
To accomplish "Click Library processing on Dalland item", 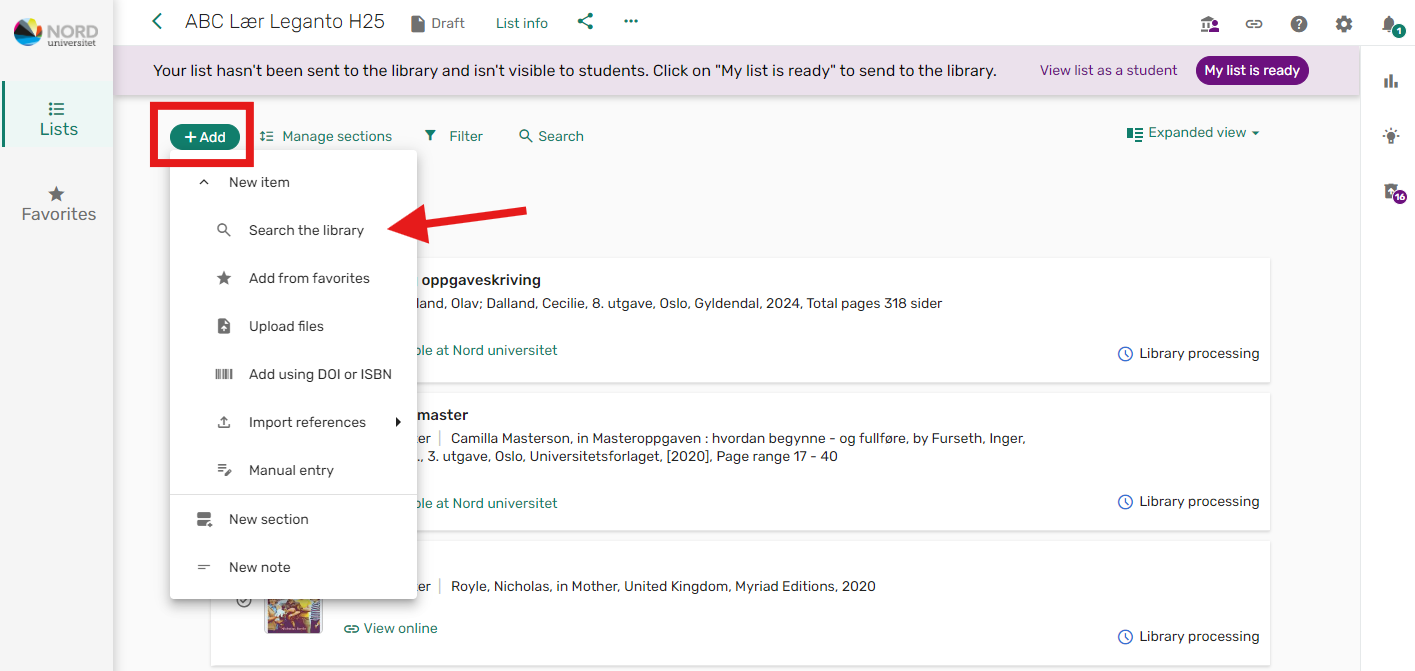I will [x=1188, y=353].
